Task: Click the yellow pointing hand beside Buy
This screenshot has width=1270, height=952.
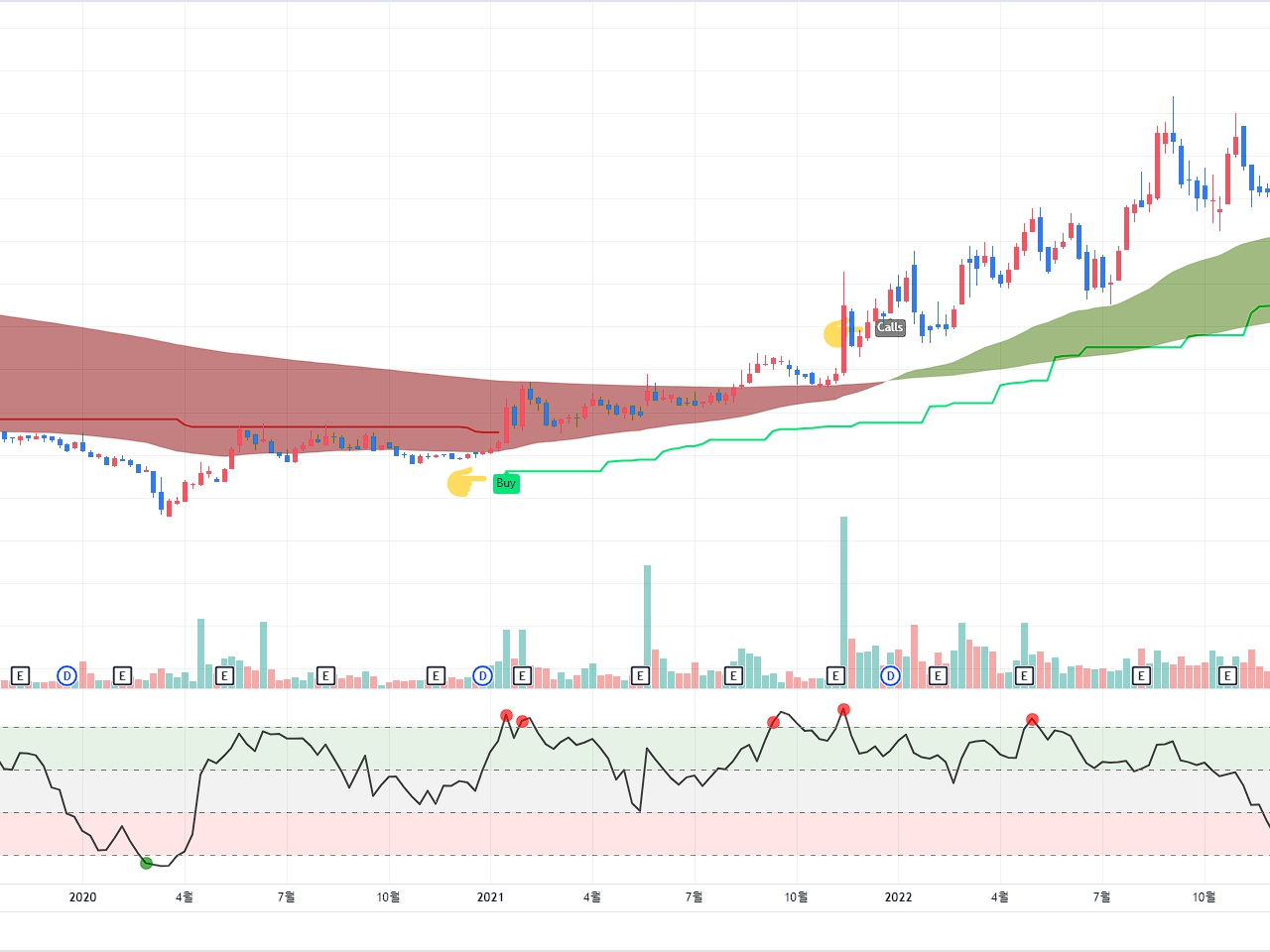Action: [x=465, y=482]
